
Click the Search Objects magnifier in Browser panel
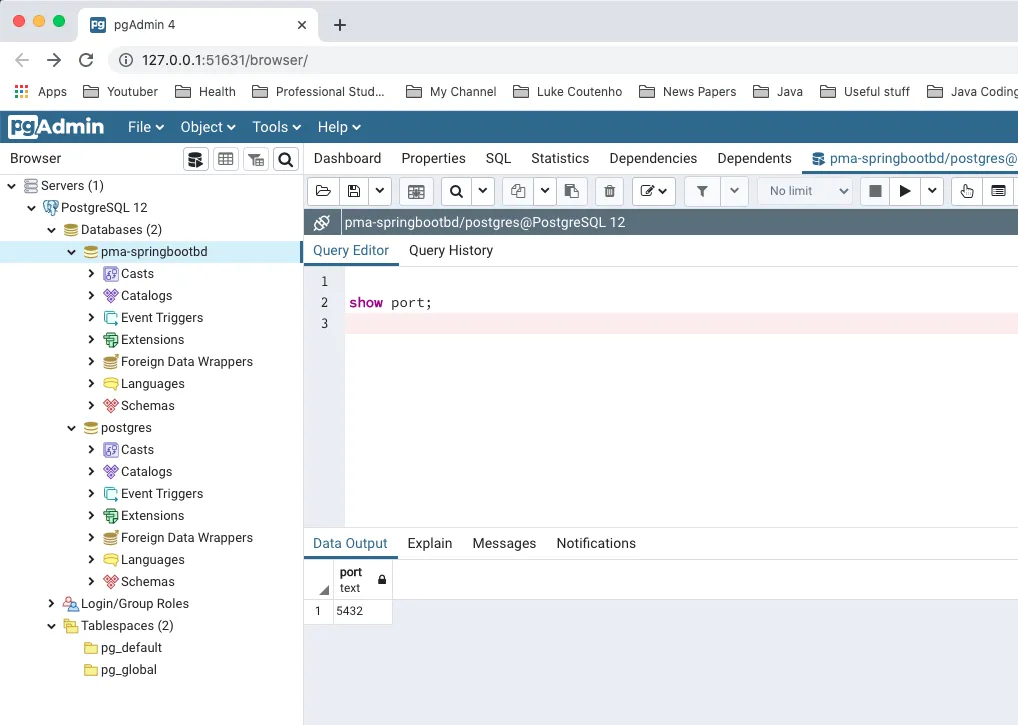point(286,159)
